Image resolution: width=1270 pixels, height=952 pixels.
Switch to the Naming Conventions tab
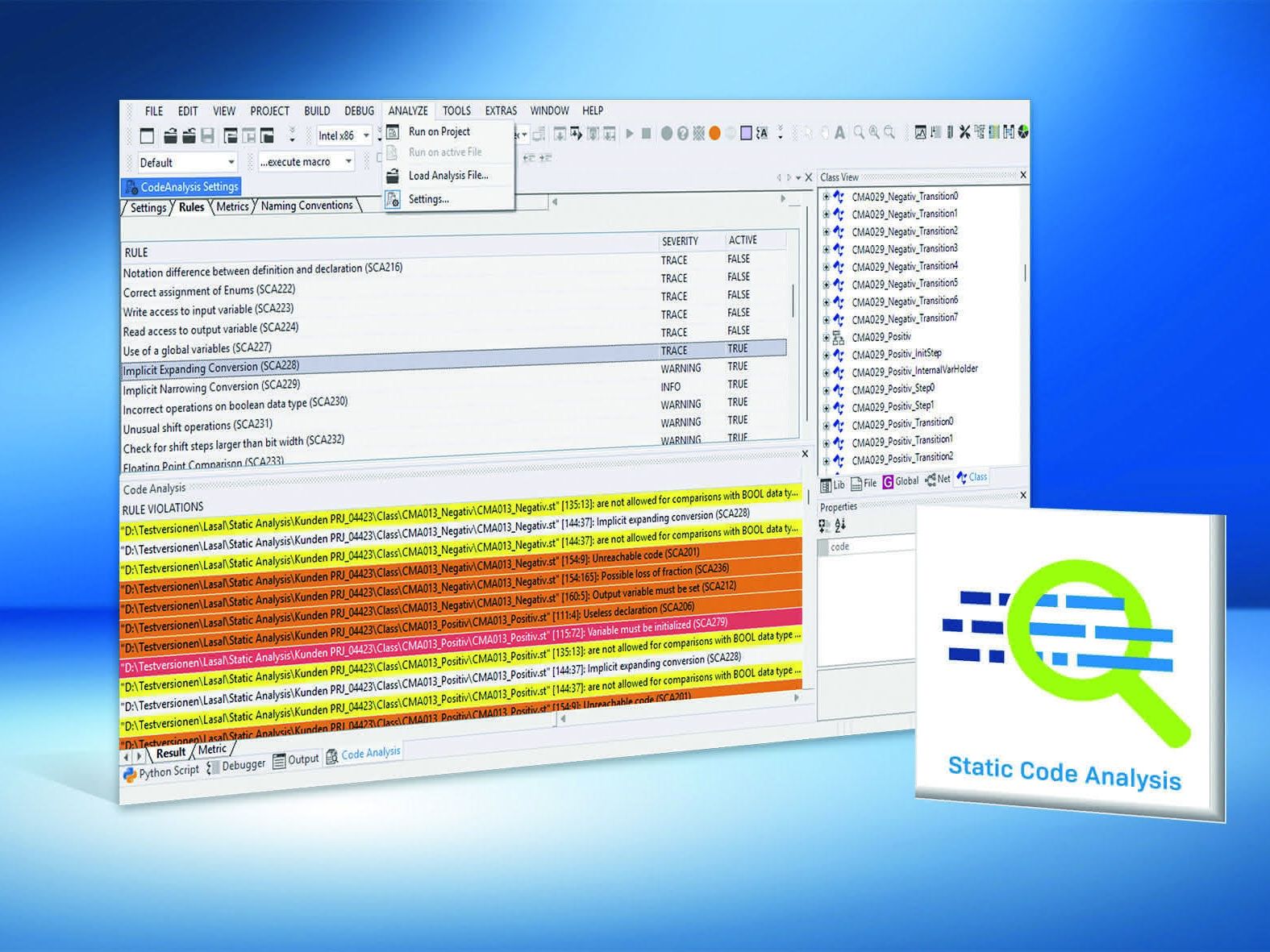(306, 206)
